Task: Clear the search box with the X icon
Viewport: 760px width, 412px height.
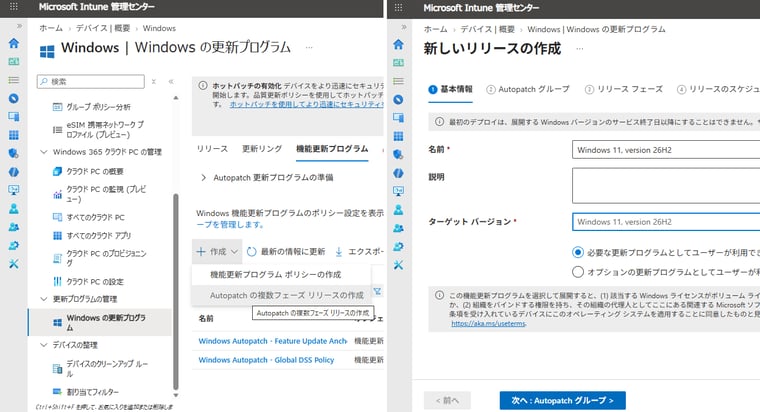Action: [x=154, y=81]
